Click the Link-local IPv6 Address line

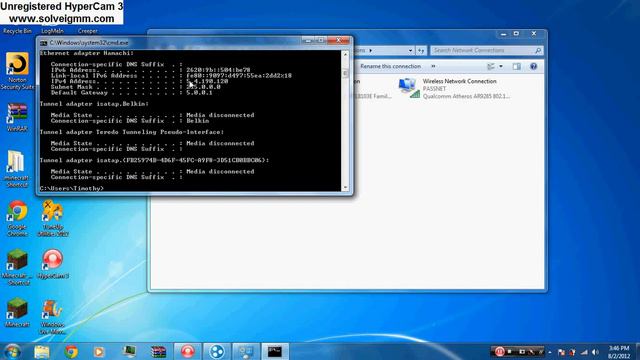(171, 76)
